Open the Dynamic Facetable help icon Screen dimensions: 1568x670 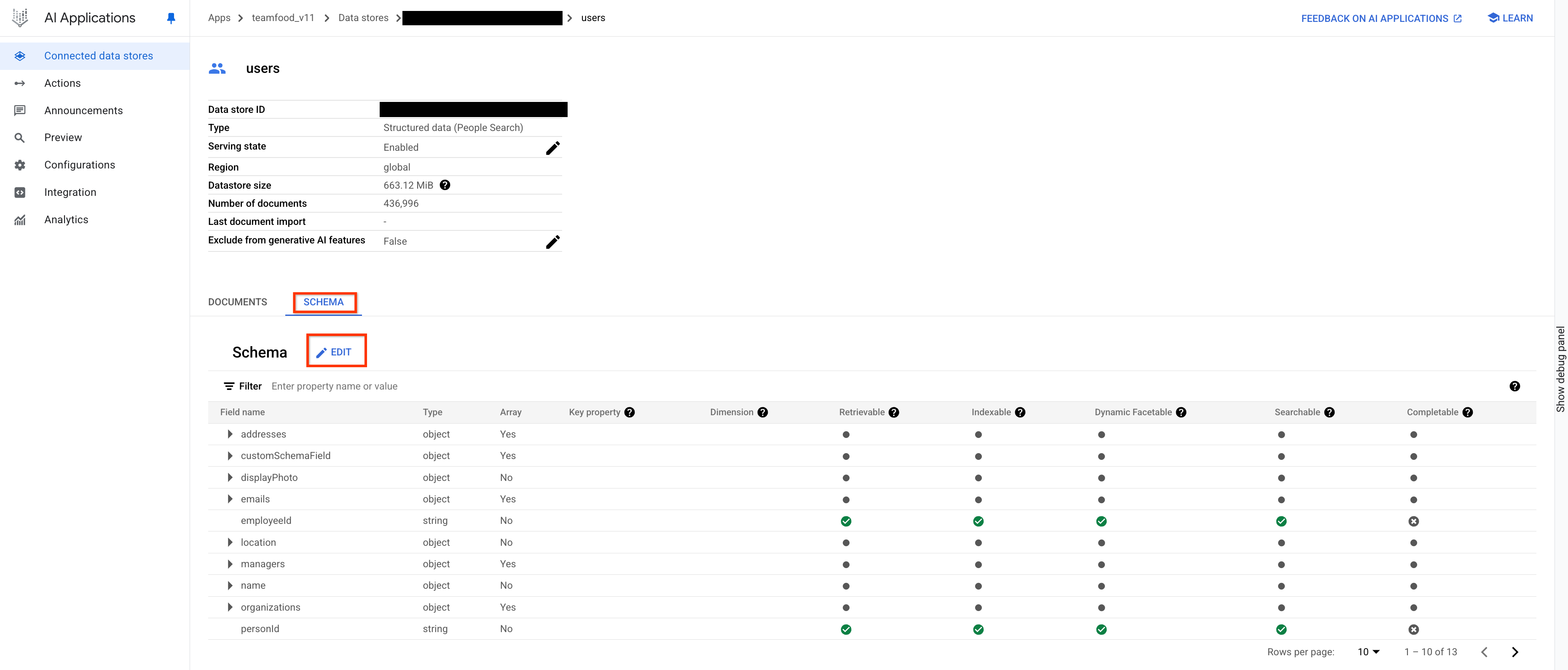coord(1181,413)
